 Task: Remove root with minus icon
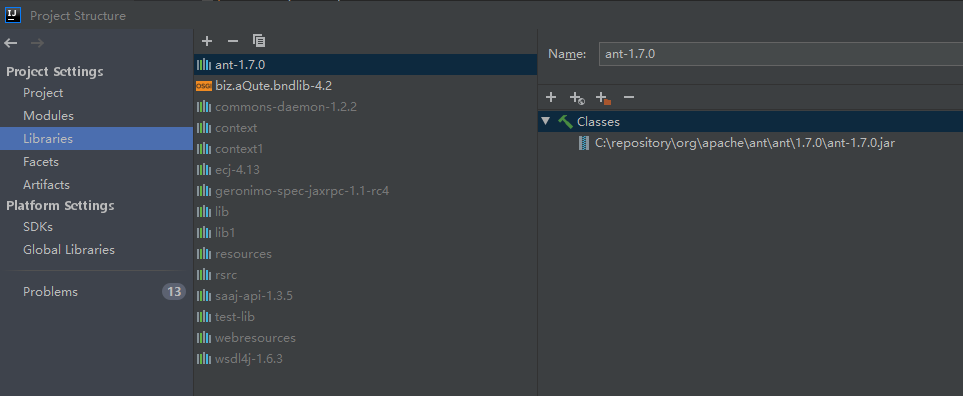click(628, 97)
